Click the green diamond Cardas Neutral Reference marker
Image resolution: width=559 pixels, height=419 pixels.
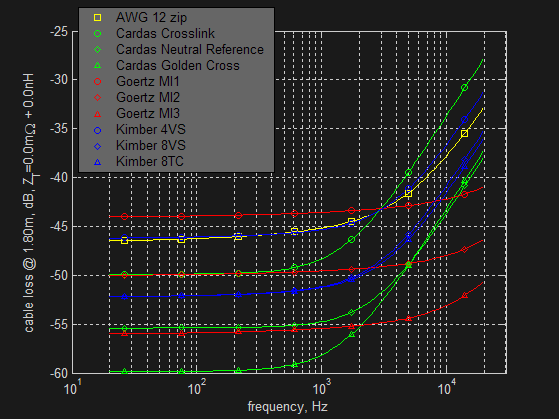[97, 50]
